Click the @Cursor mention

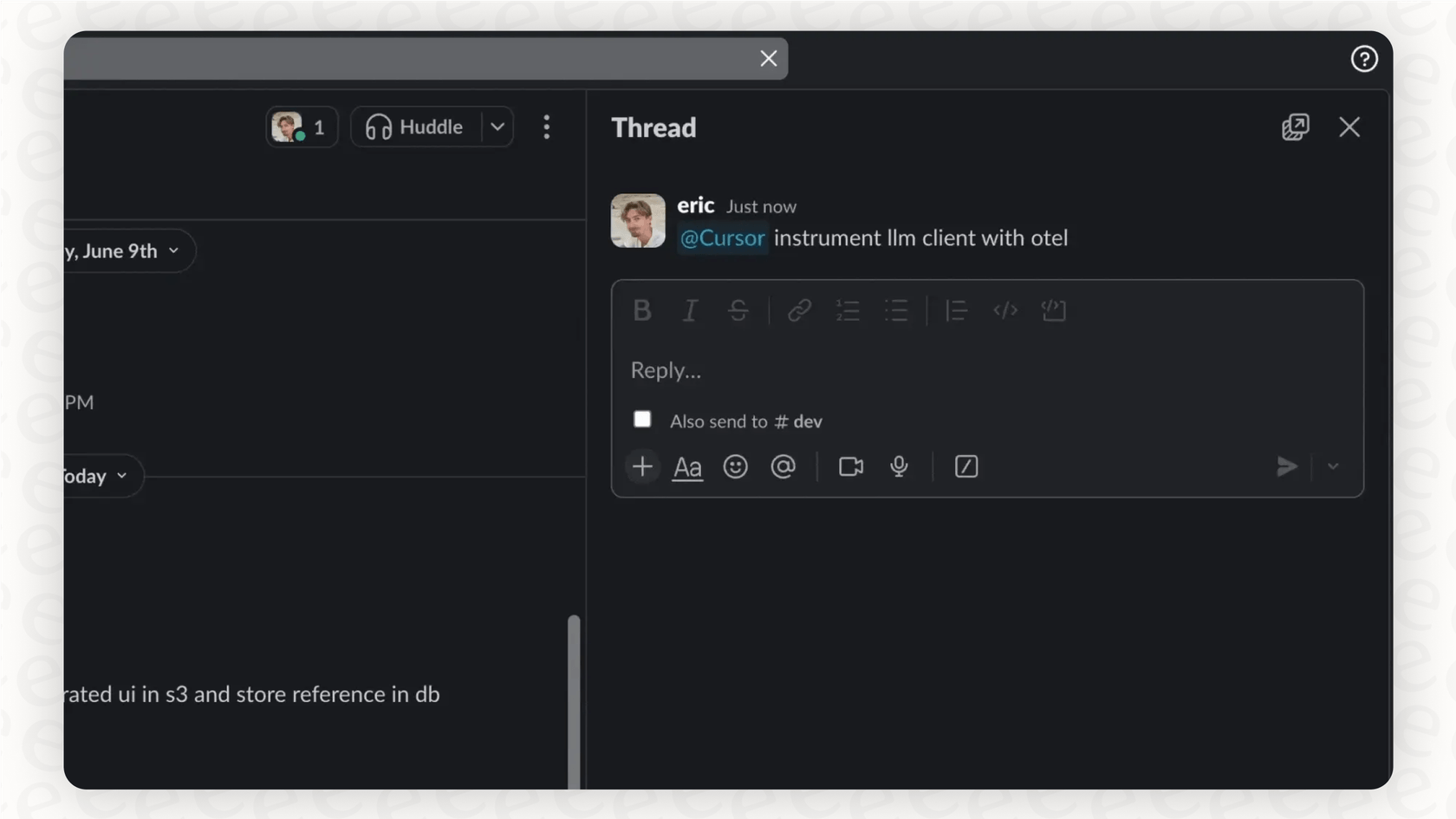(x=721, y=237)
